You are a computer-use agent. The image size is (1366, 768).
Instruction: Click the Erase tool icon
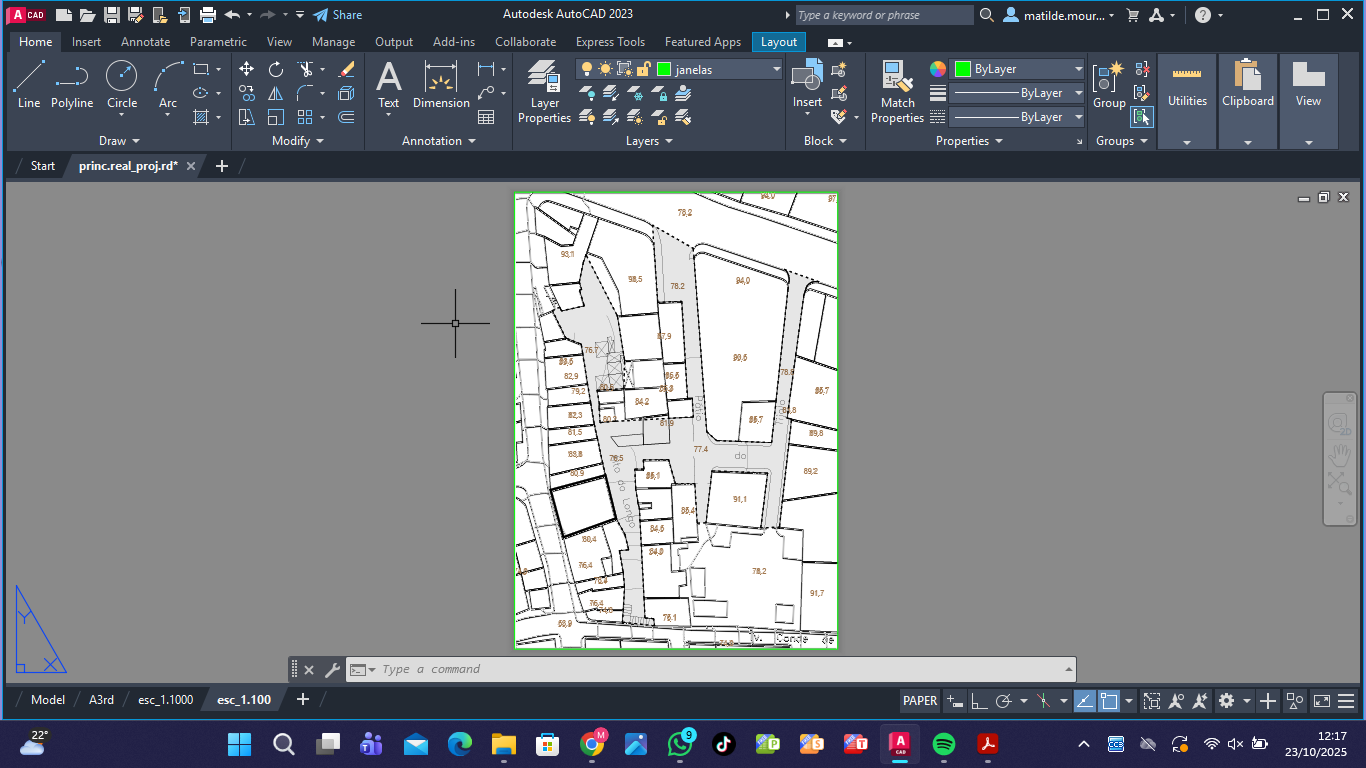(x=346, y=69)
